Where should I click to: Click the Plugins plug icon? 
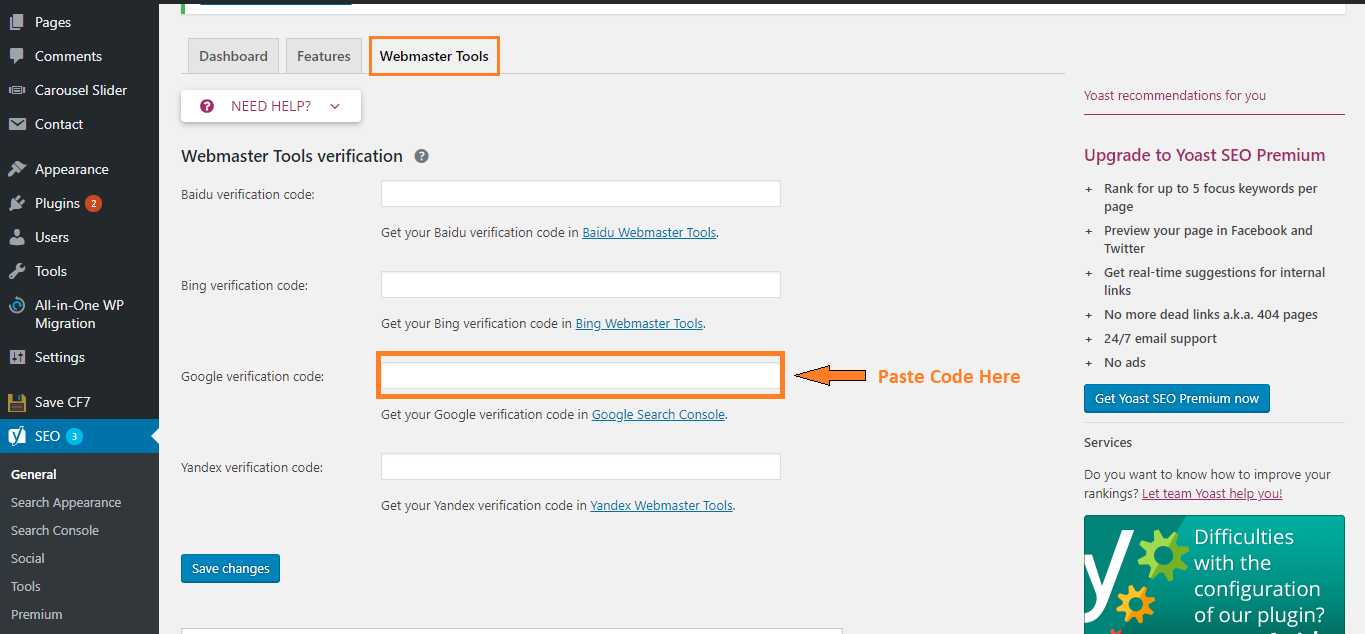point(17,203)
